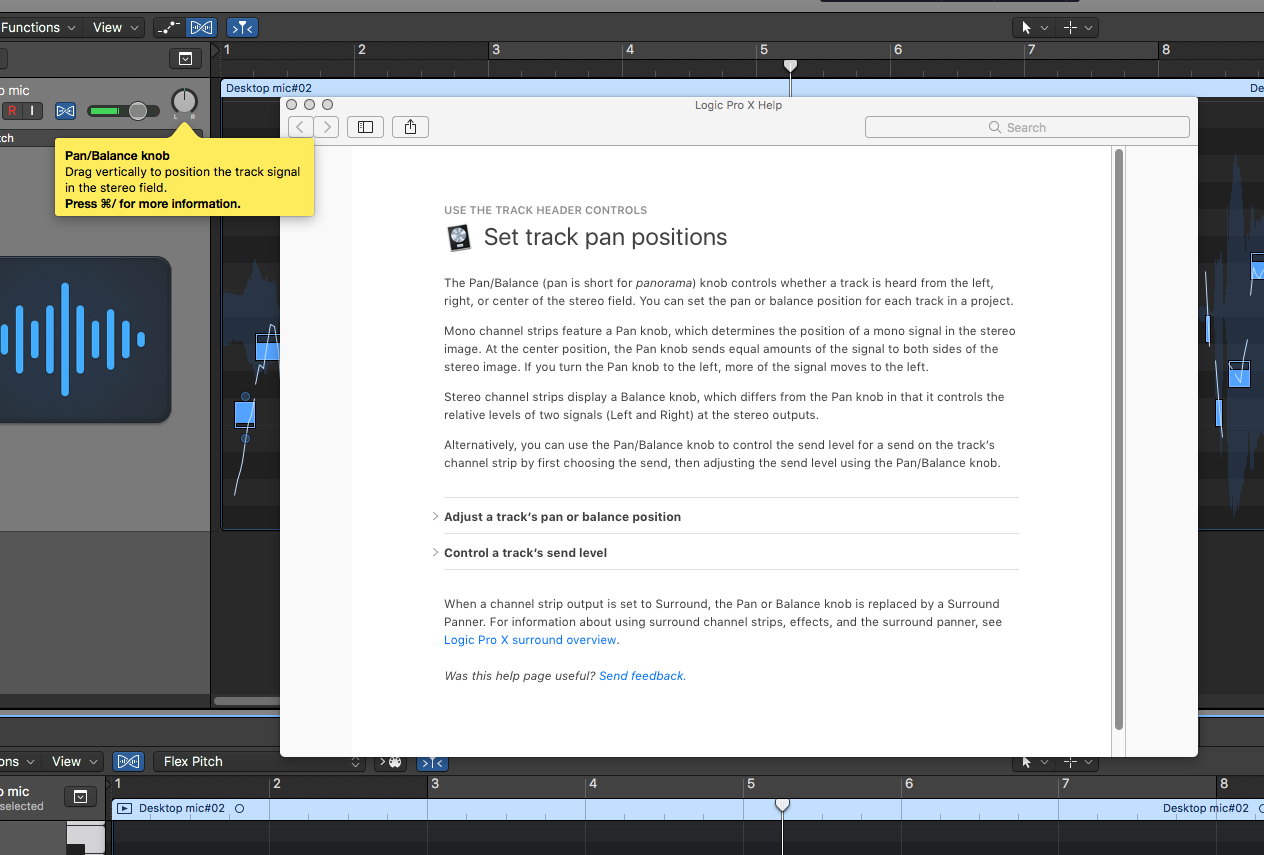Expand 'Adjust a track's pan or balance position'
1264x855 pixels.
pos(562,517)
